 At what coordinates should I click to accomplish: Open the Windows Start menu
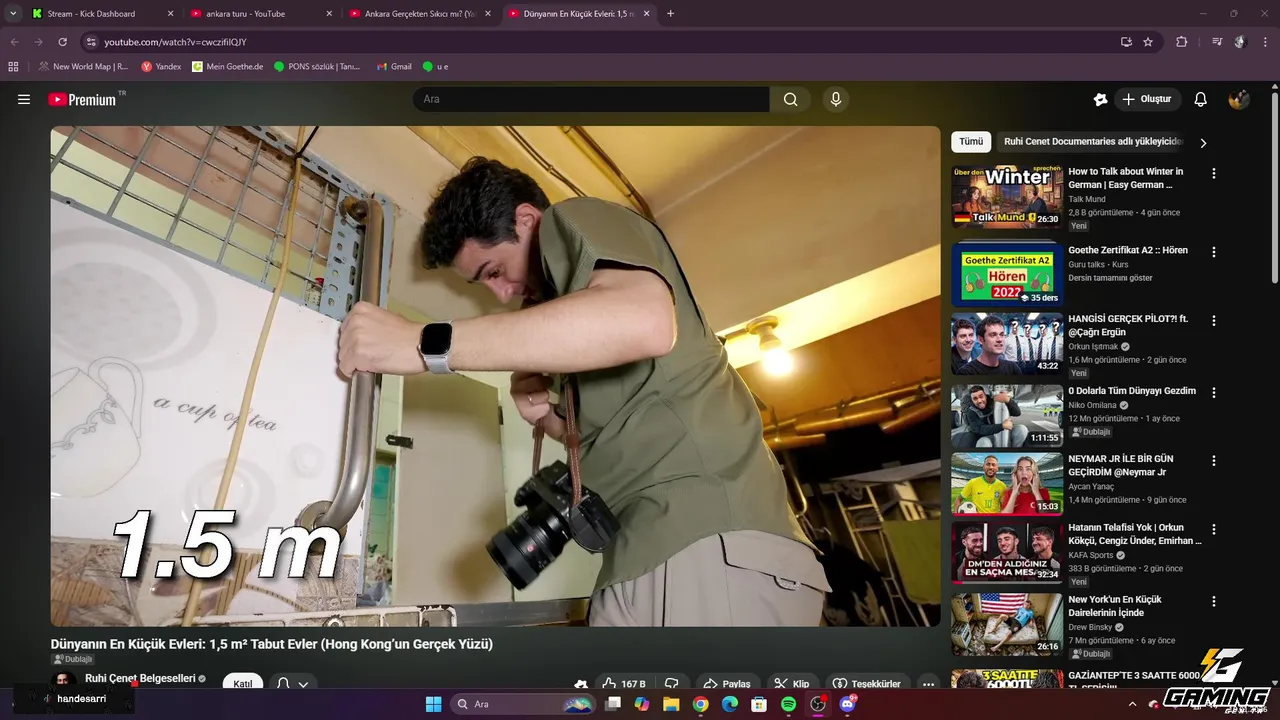point(433,704)
